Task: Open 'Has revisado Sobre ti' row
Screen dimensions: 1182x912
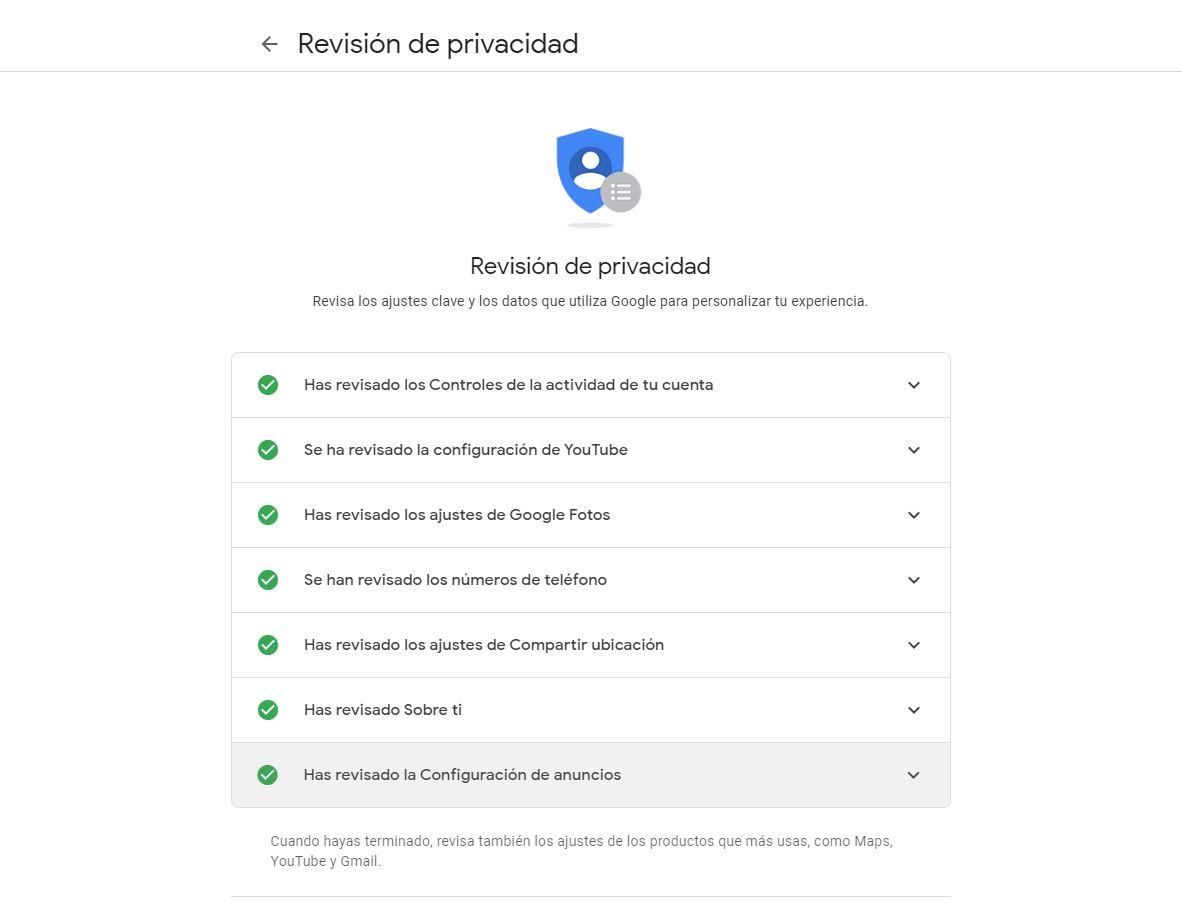Action: [x=383, y=710]
